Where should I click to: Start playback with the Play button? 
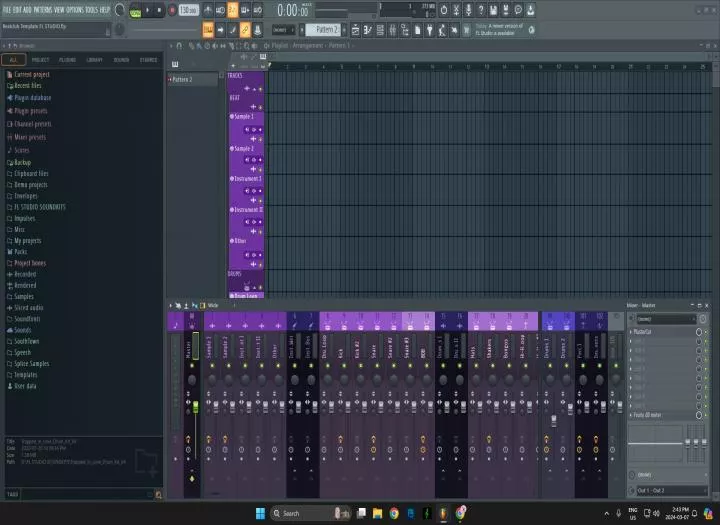pos(147,10)
